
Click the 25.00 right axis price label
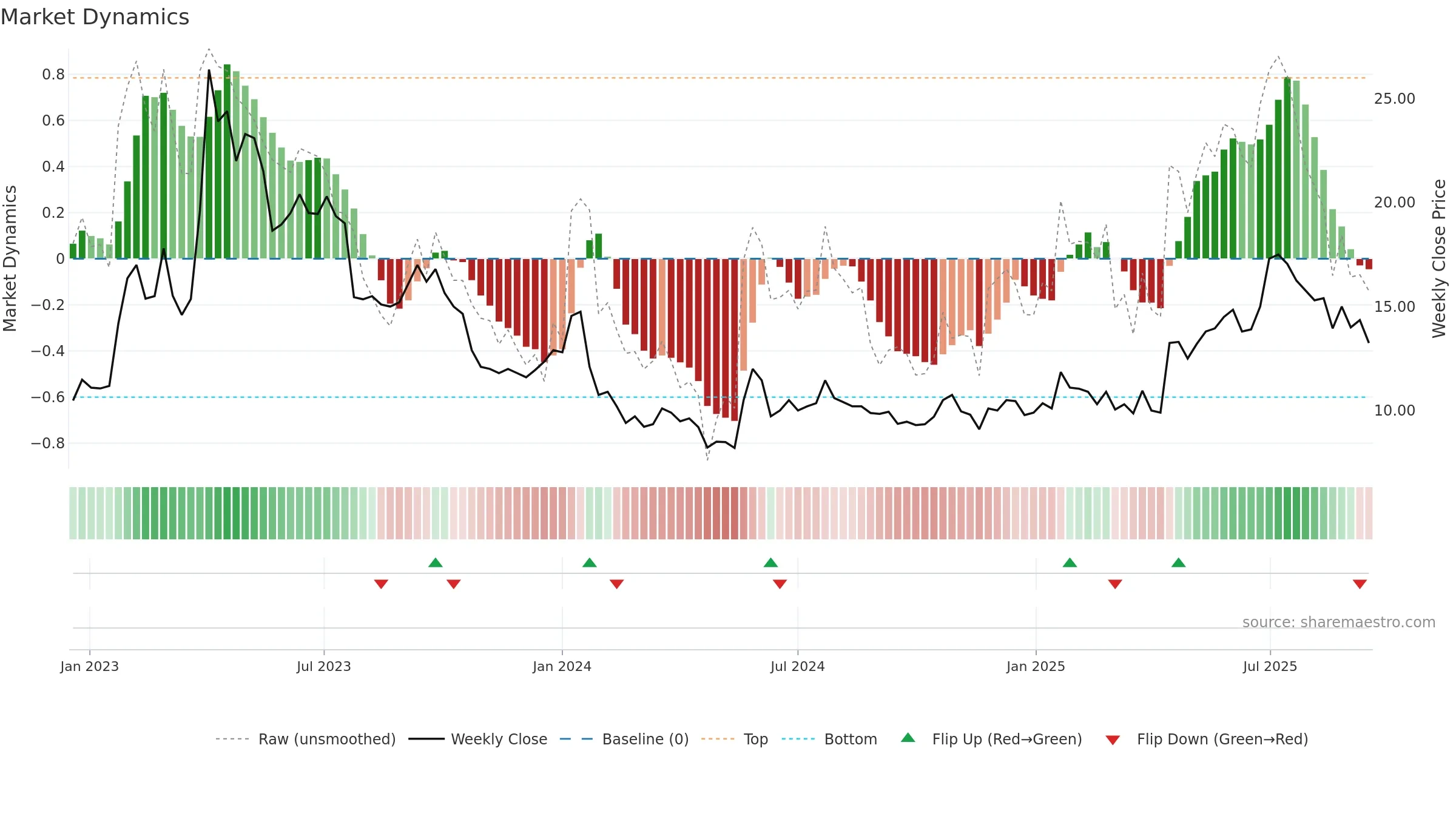pyautogui.click(x=1395, y=98)
